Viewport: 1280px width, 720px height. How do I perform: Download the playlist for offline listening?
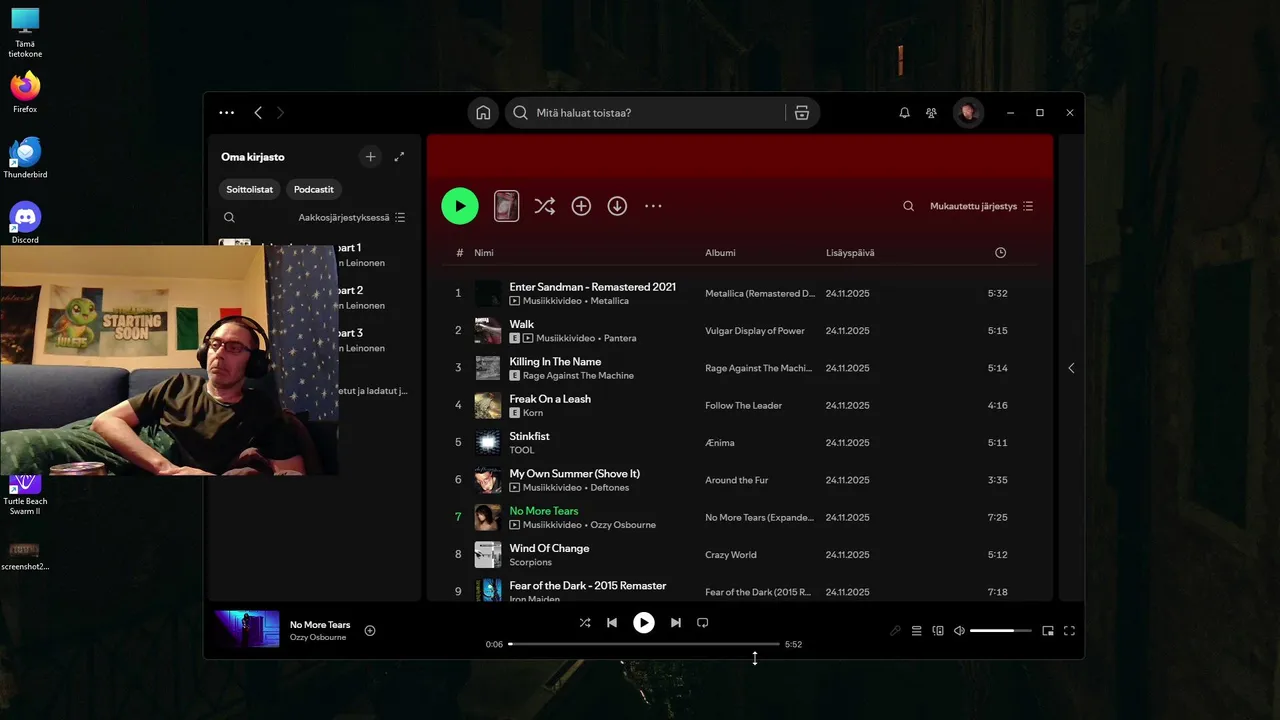[617, 206]
